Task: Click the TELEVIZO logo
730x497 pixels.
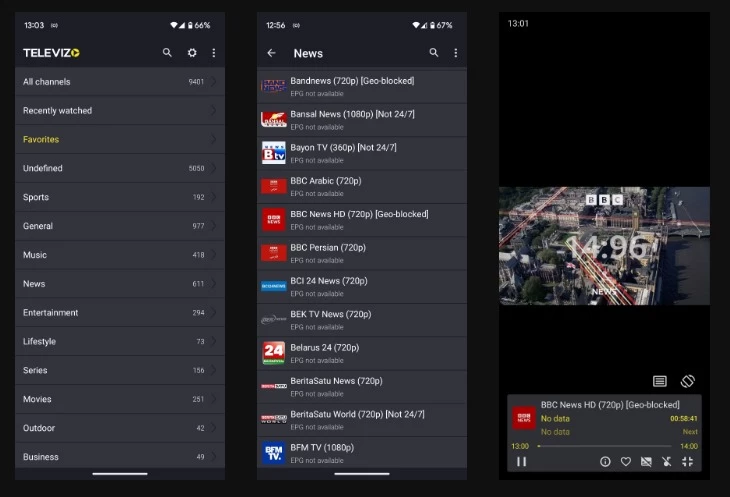Action: click(51, 53)
